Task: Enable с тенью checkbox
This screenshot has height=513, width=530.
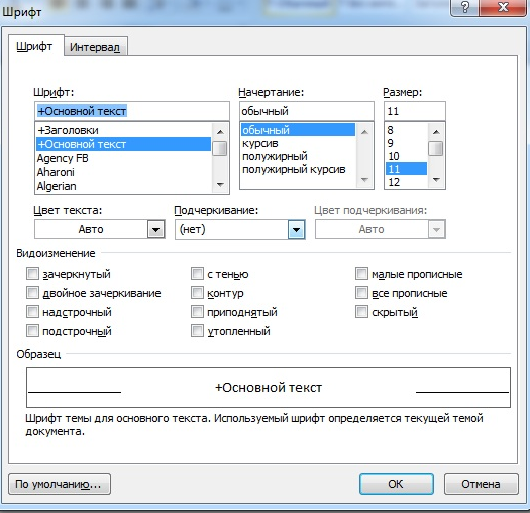Action: coord(197,273)
